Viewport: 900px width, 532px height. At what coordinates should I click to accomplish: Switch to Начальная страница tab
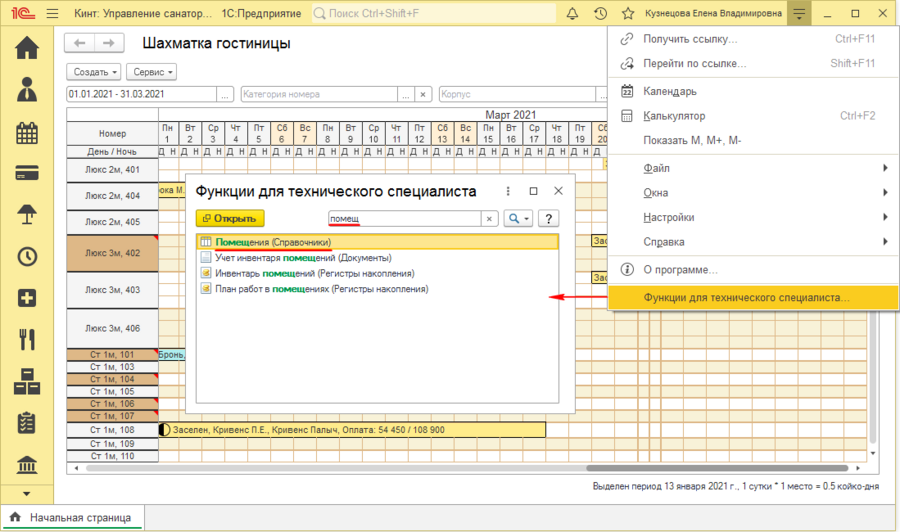click(72, 518)
